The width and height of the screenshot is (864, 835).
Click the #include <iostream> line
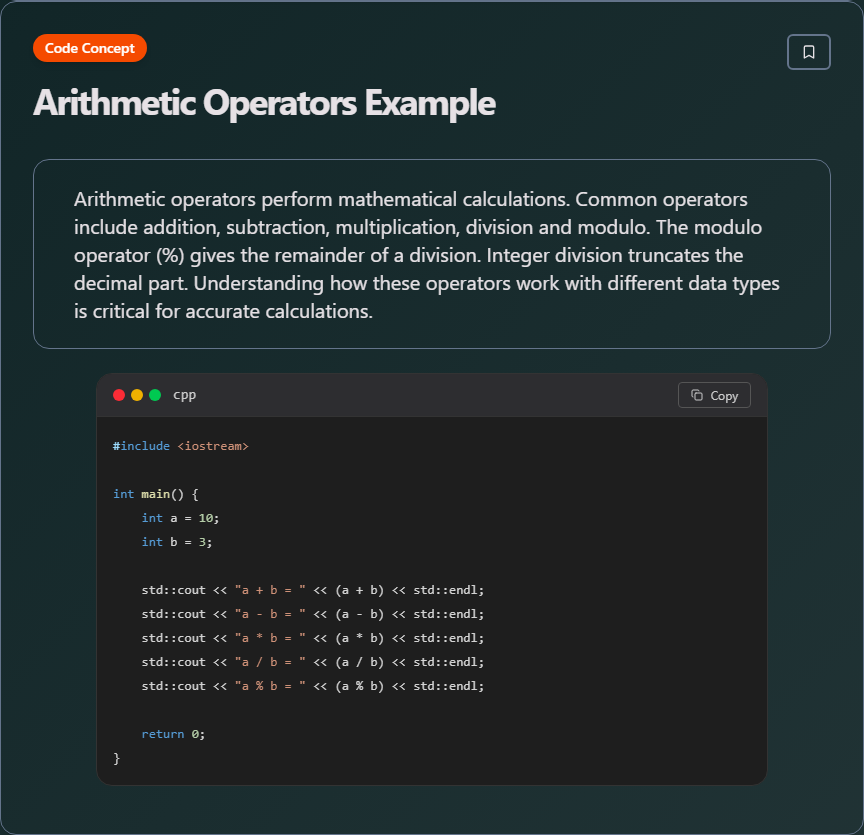click(181, 446)
